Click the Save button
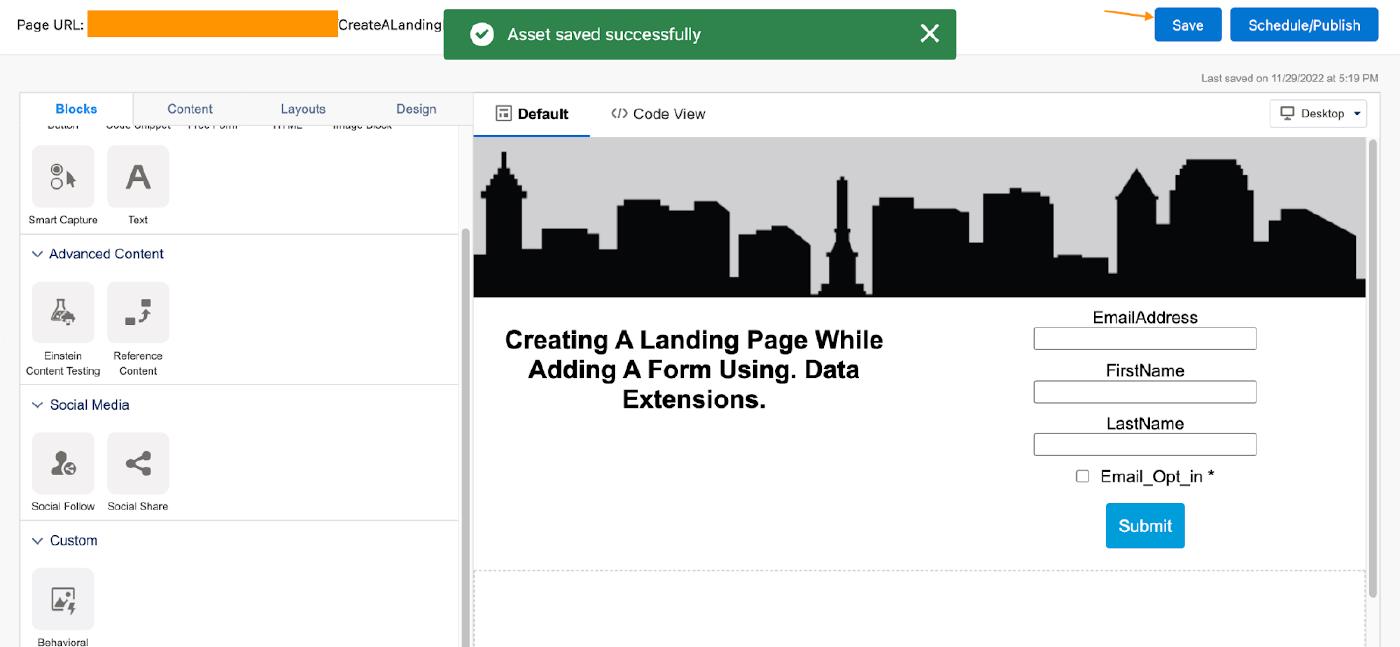This screenshot has height=647, width=1400. (x=1187, y=25)
